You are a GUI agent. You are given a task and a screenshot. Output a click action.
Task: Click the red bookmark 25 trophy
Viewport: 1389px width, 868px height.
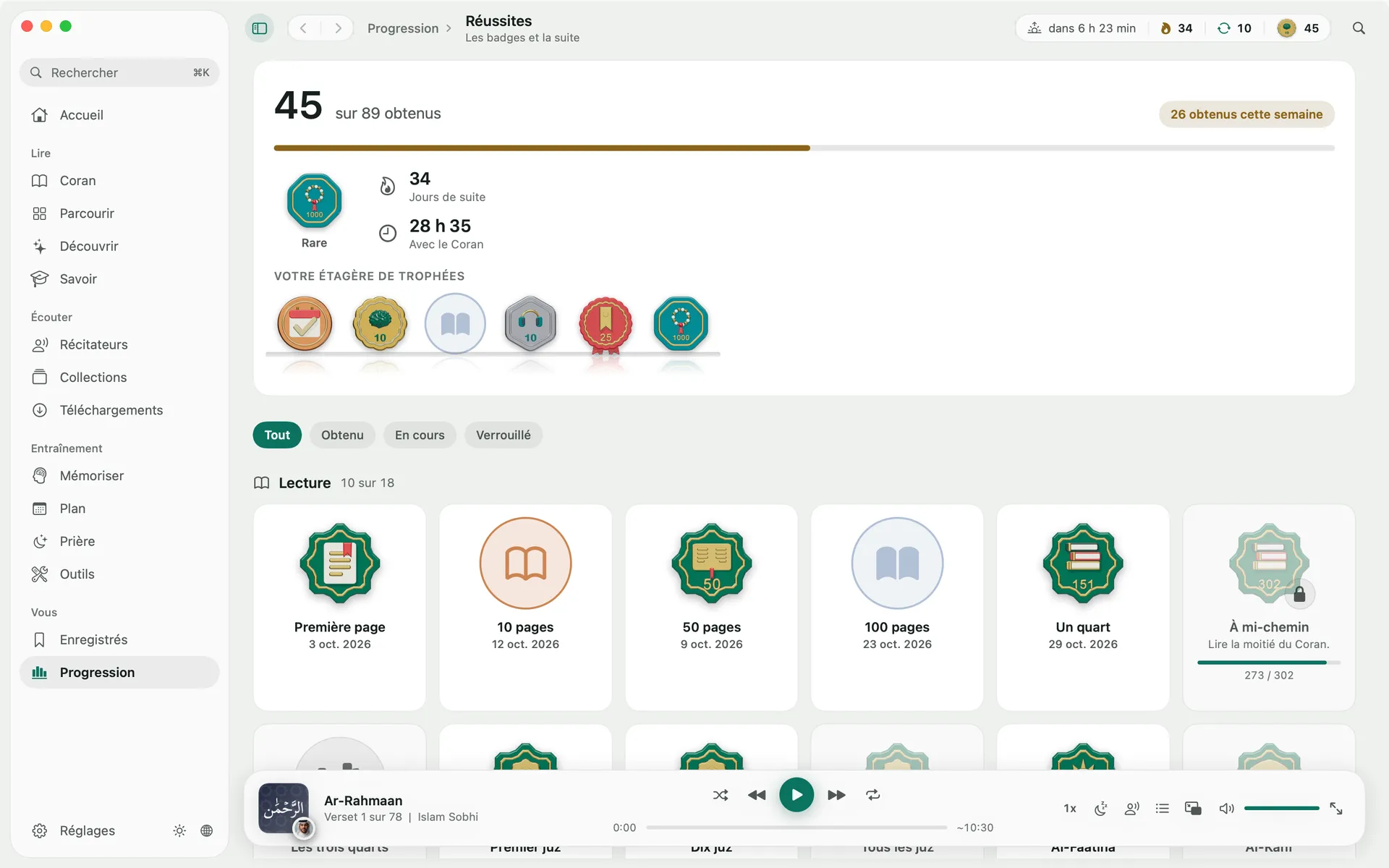(606, 324)
